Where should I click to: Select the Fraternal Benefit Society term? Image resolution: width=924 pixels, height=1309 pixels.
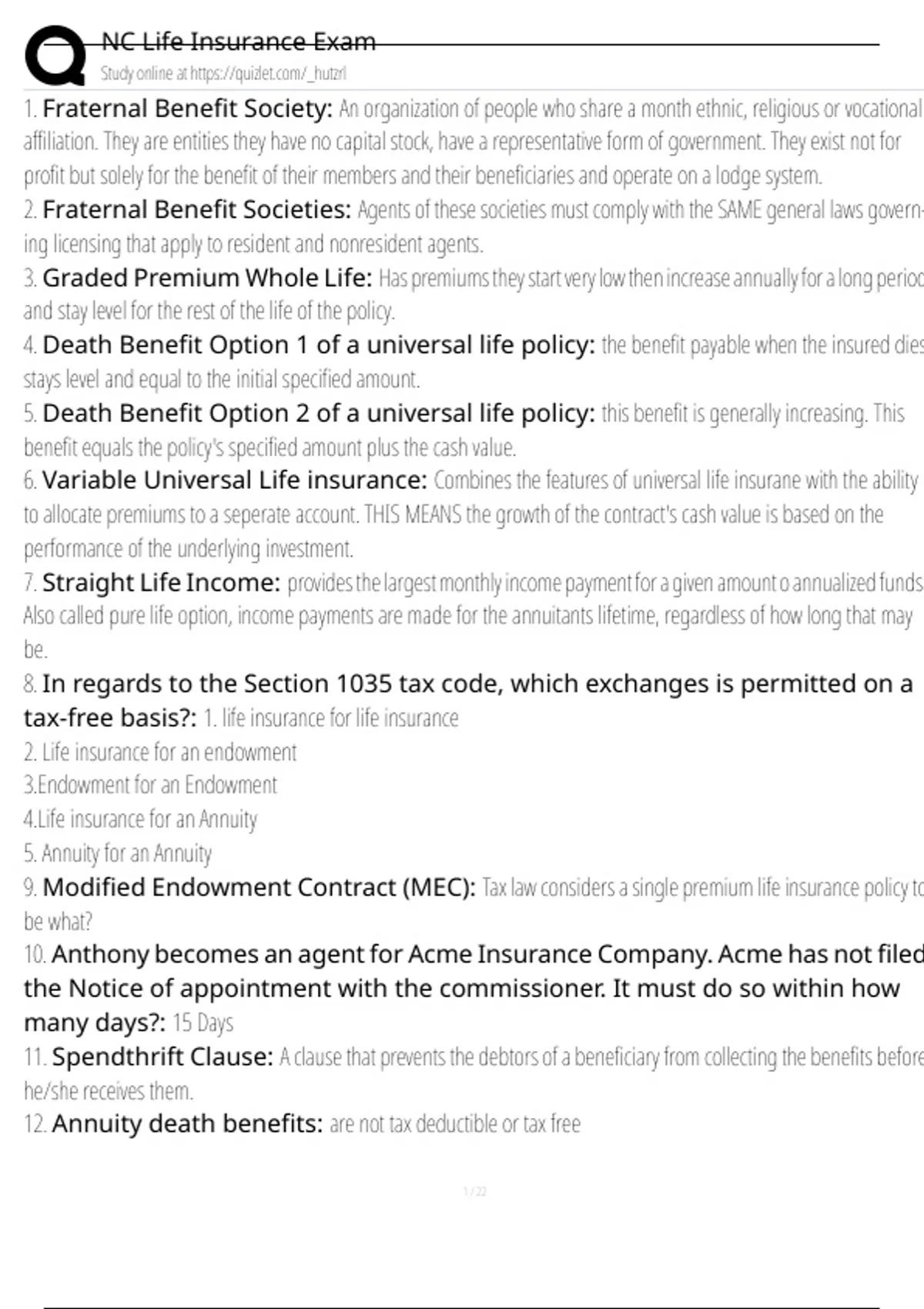pyautogui.click(x=187, y=109)
